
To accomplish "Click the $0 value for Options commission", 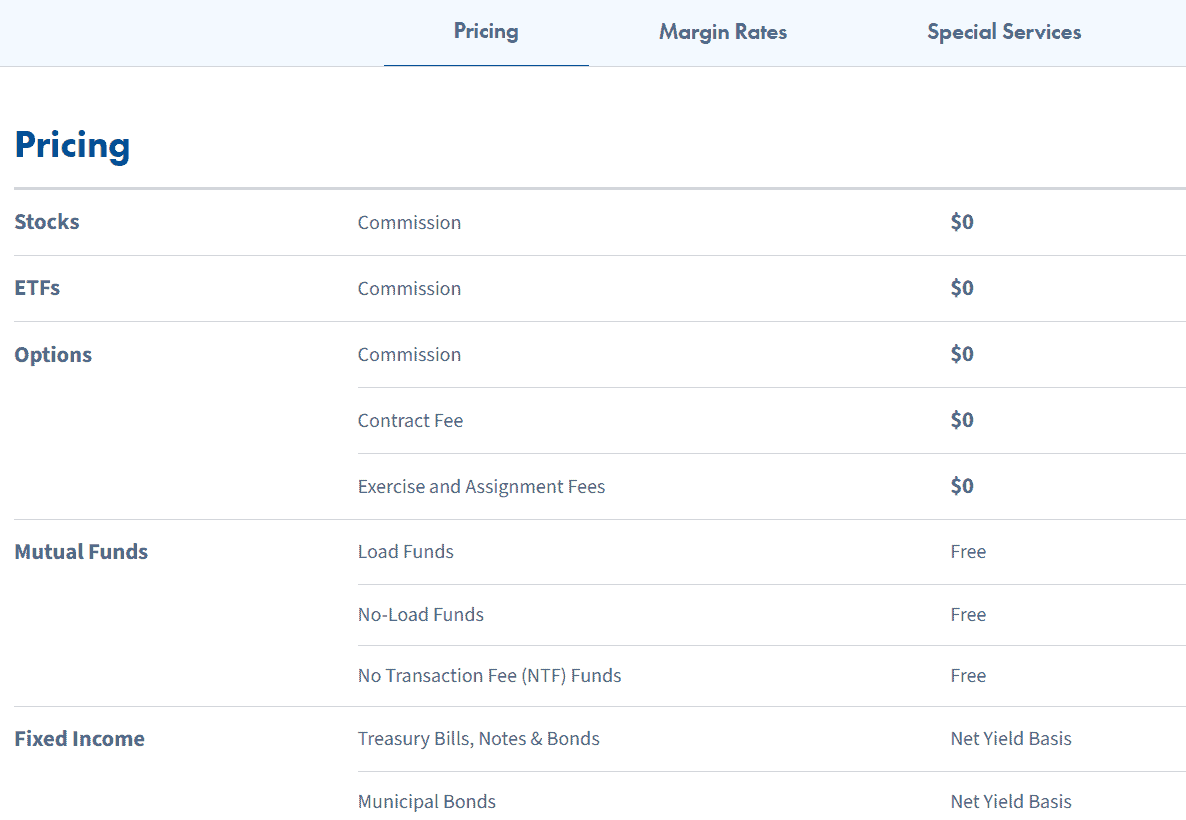I will pos(962,353).
